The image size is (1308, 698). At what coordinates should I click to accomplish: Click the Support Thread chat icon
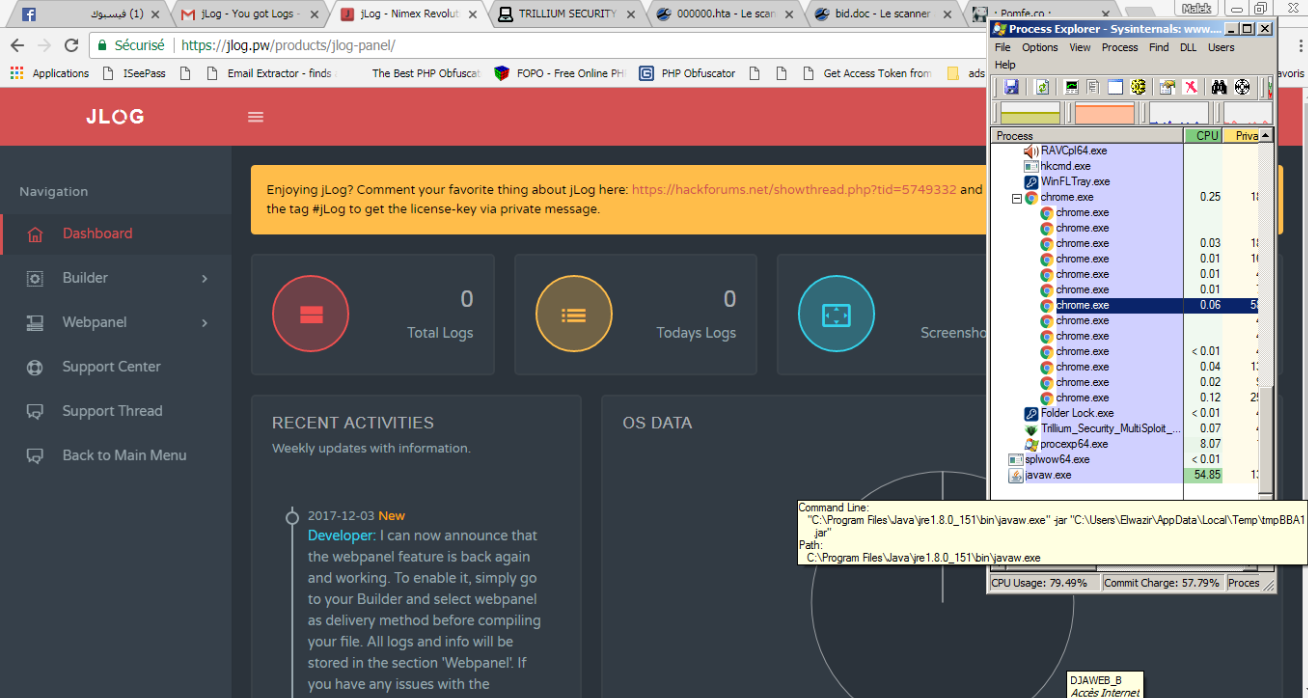(35, 411)
